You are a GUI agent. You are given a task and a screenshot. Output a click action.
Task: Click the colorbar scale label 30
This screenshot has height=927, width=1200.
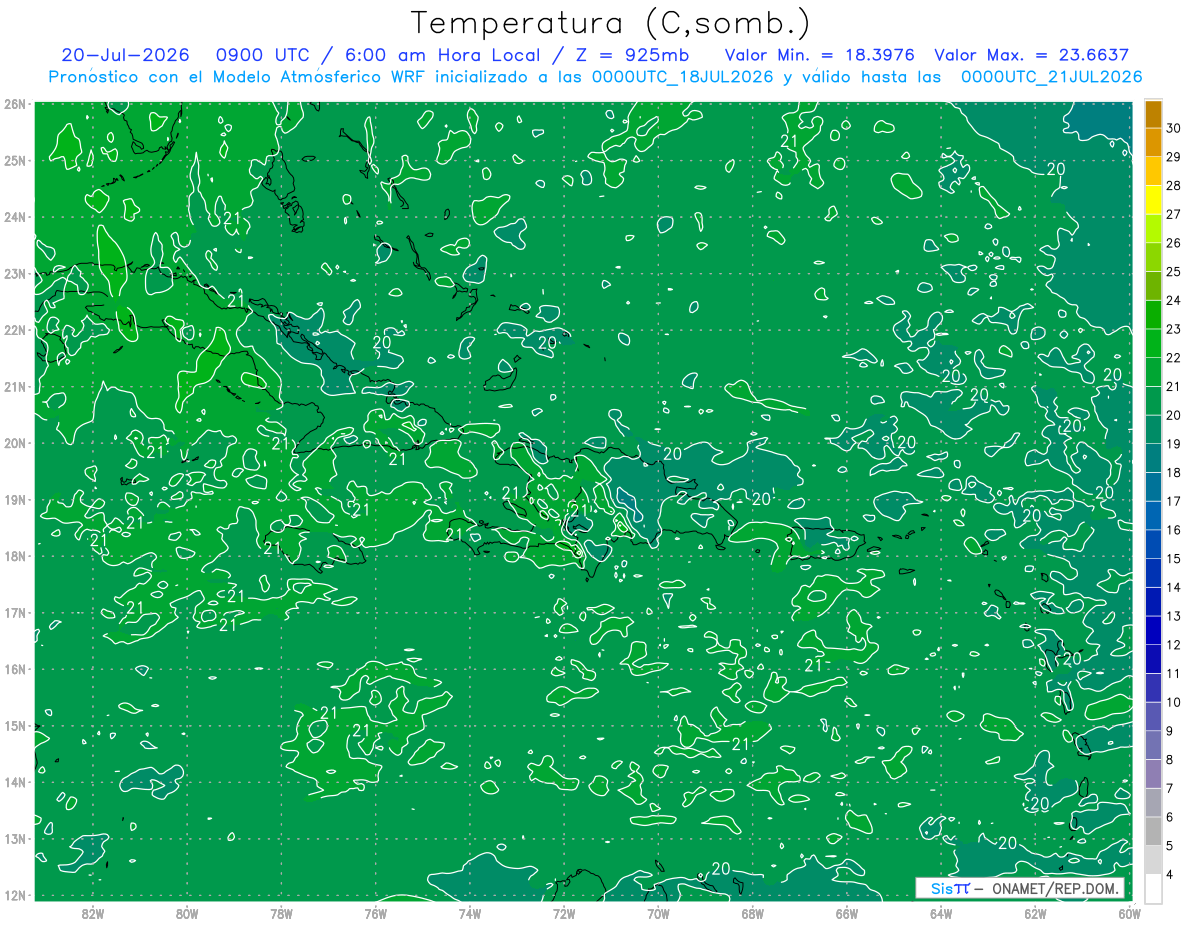(1174, 128)
